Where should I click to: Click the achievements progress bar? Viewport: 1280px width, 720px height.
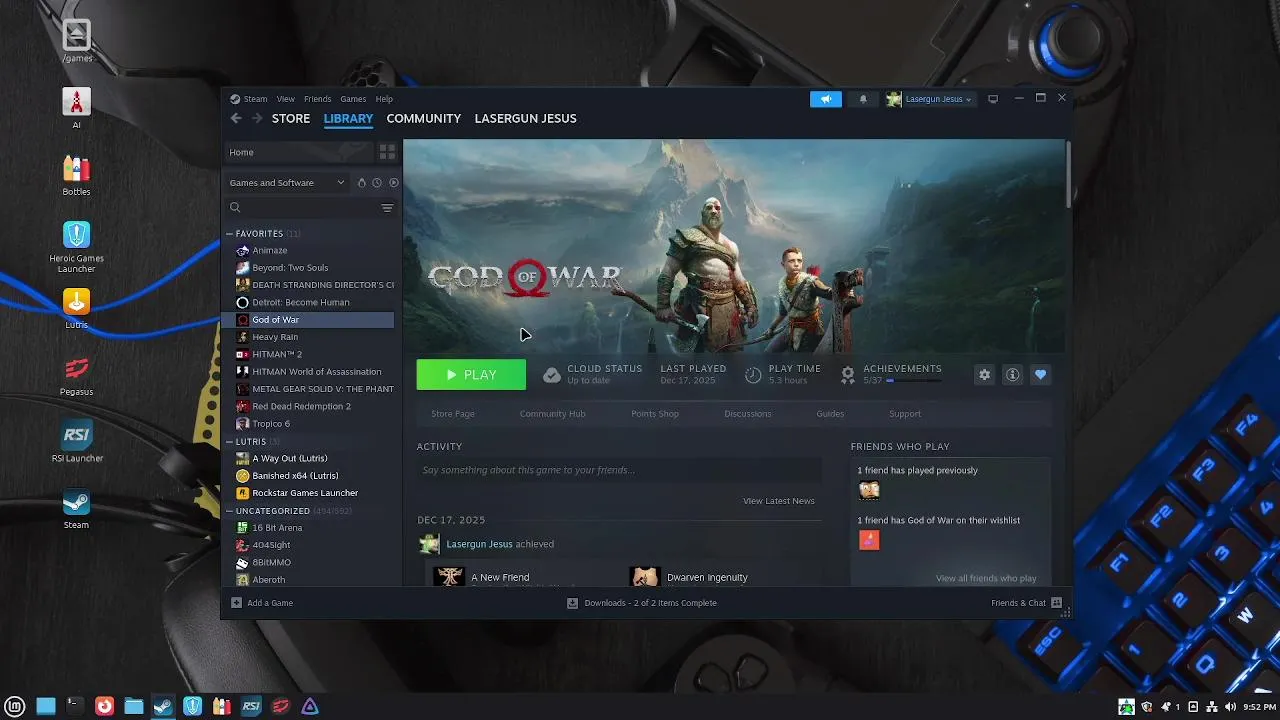[914, 381]
